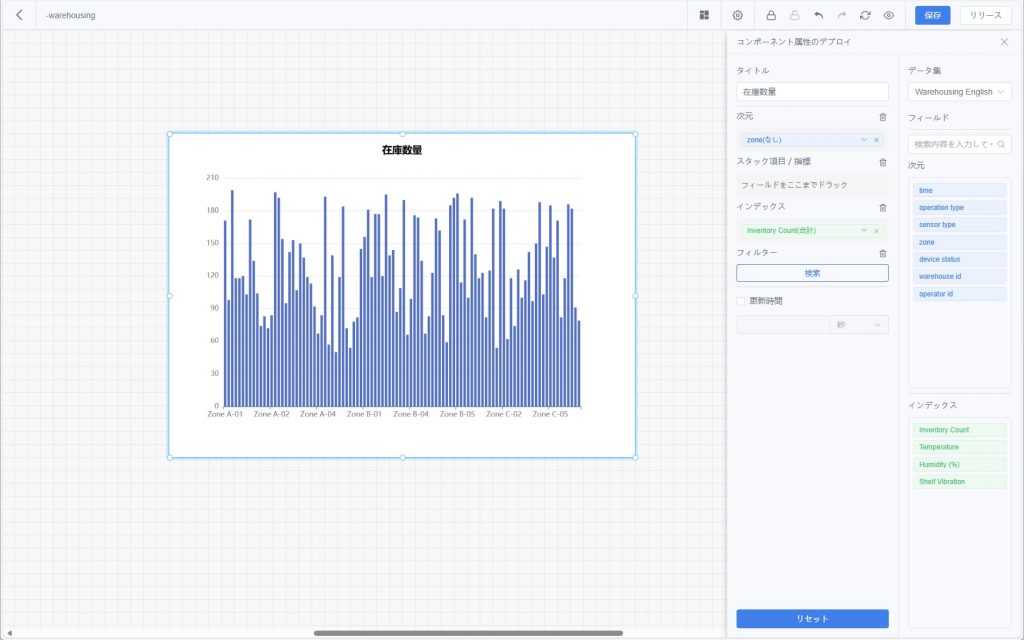This screenshot has height=640, width=1024.
Task: Click the 保存 save button
Action: [x=932, y=15]
